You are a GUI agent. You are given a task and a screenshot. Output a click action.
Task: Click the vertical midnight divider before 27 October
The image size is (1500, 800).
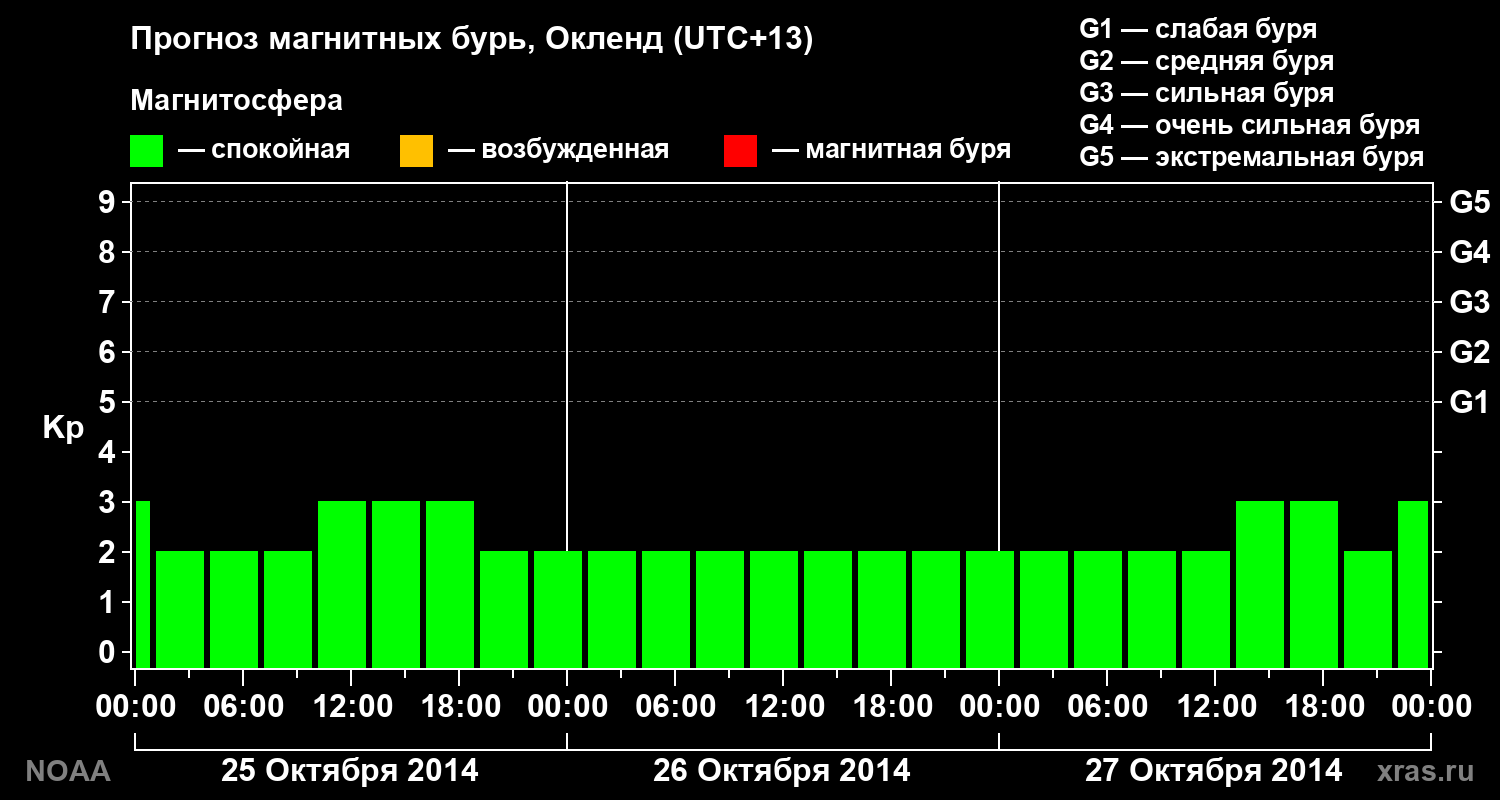(999, 425)
